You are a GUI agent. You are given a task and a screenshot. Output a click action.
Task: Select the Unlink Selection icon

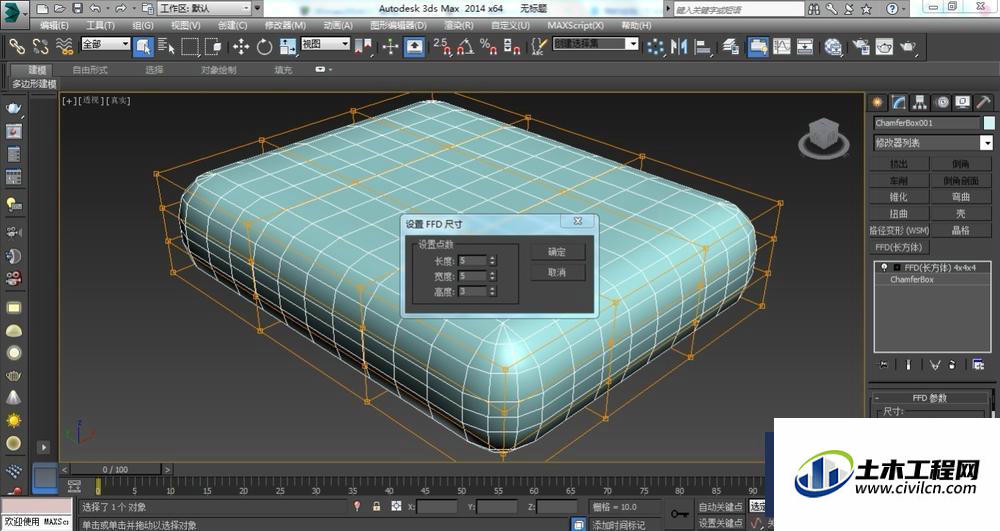coord(40,46)
